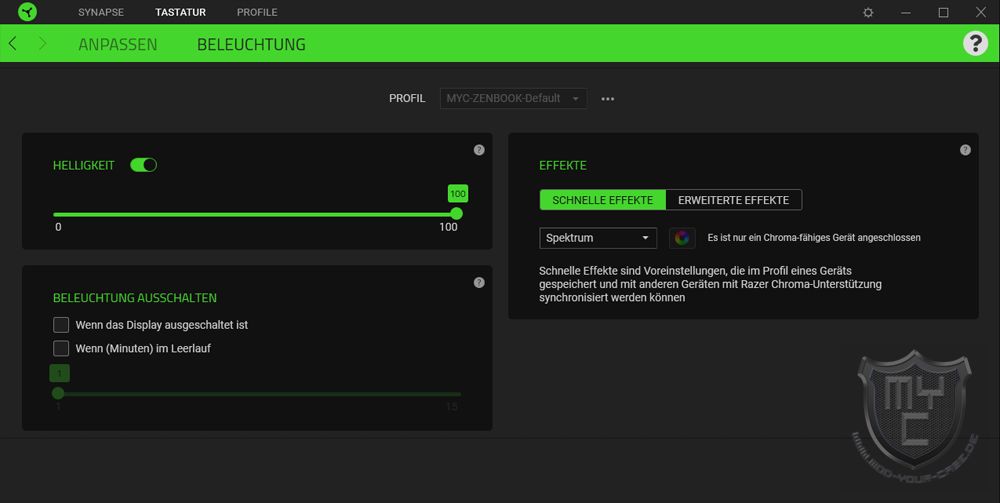The height and width of the screenshot is (503, 1000).
Task: Open settings via the gear icon
Action: pos(868,12)
